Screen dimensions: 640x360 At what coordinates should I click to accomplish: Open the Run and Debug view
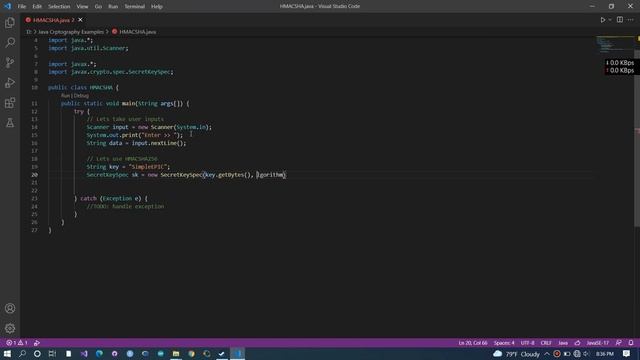10,82
